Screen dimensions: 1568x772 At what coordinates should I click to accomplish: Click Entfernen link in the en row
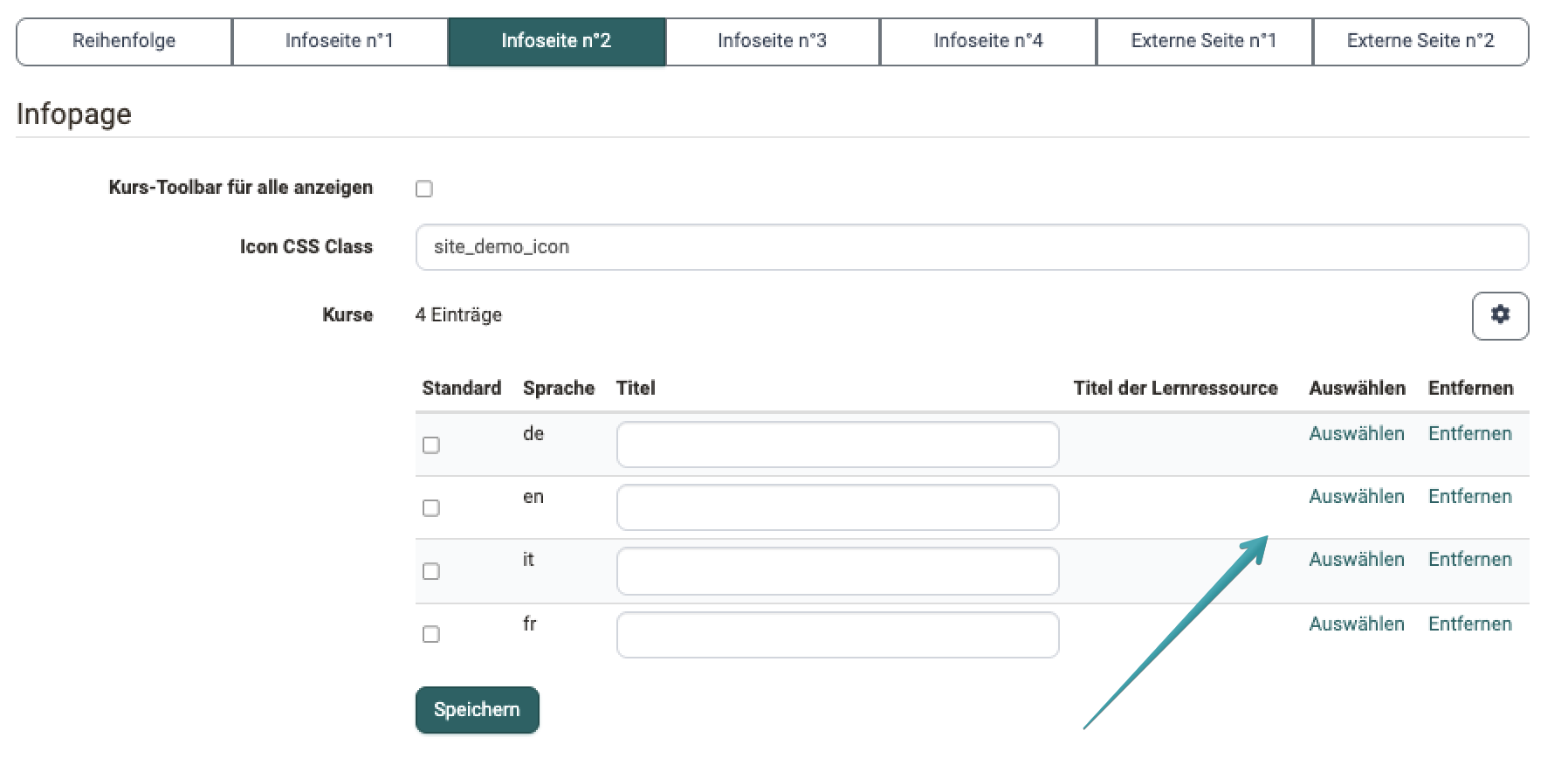point(1470,497)
